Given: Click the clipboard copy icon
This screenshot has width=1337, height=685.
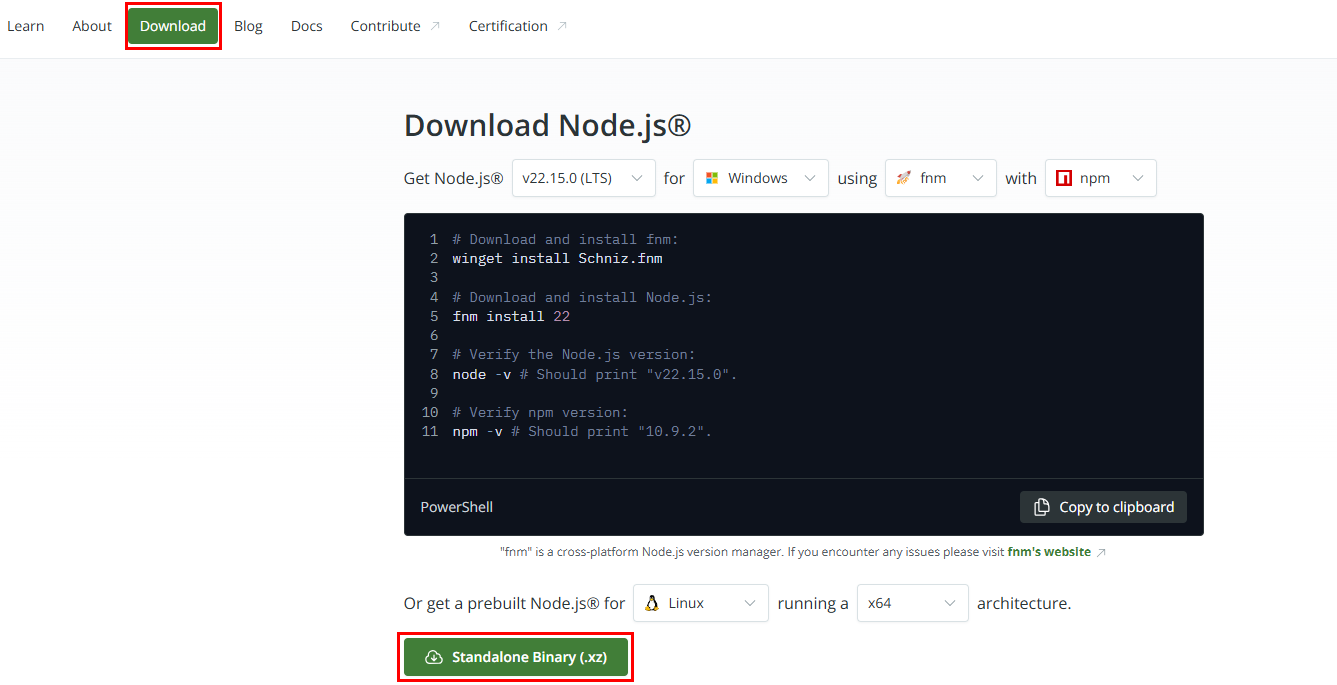Looking at the screenshot, I should click(1042, 507).
